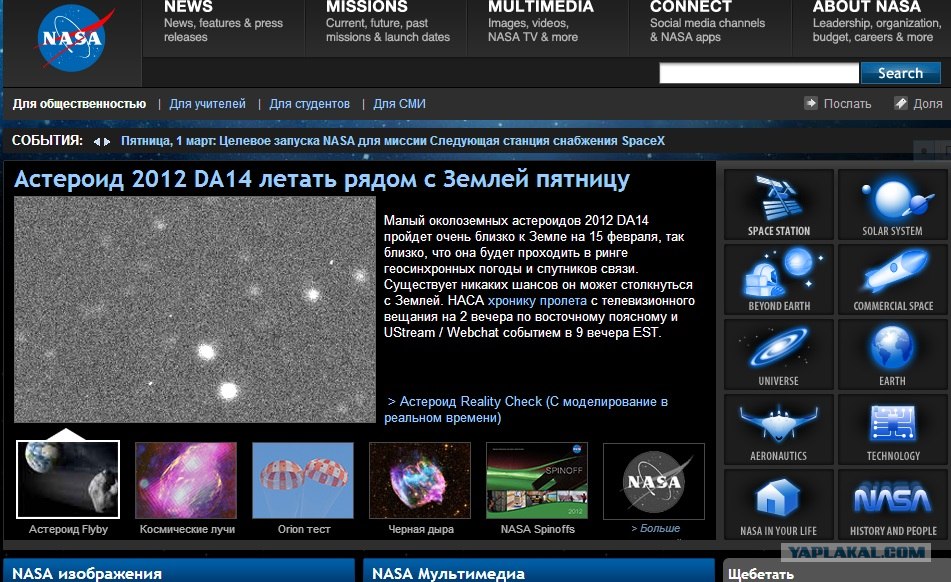
Task: Show next event with right arrow
Action: coord(107,142)
